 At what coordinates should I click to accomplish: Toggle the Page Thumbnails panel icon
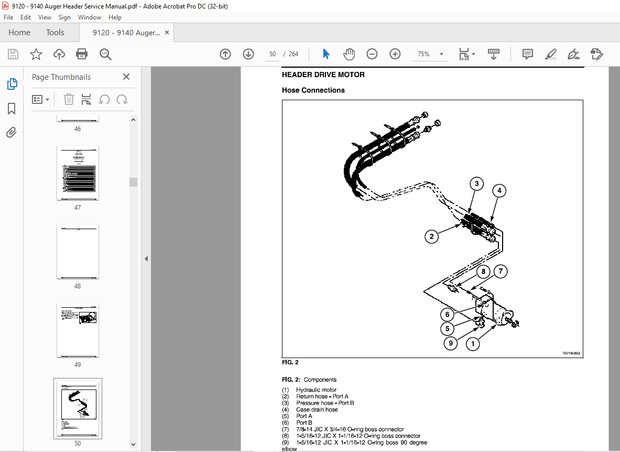tap(12, 84)
